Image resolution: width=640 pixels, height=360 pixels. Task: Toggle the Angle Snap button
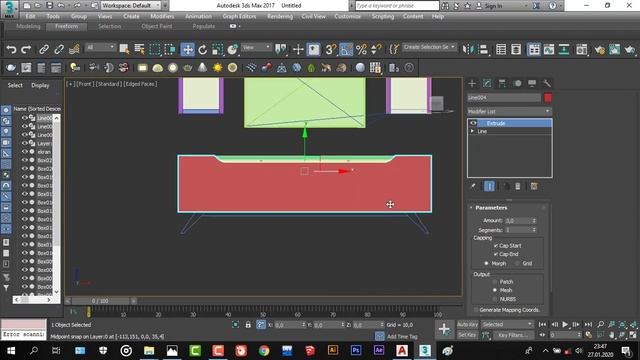(346, 50)
